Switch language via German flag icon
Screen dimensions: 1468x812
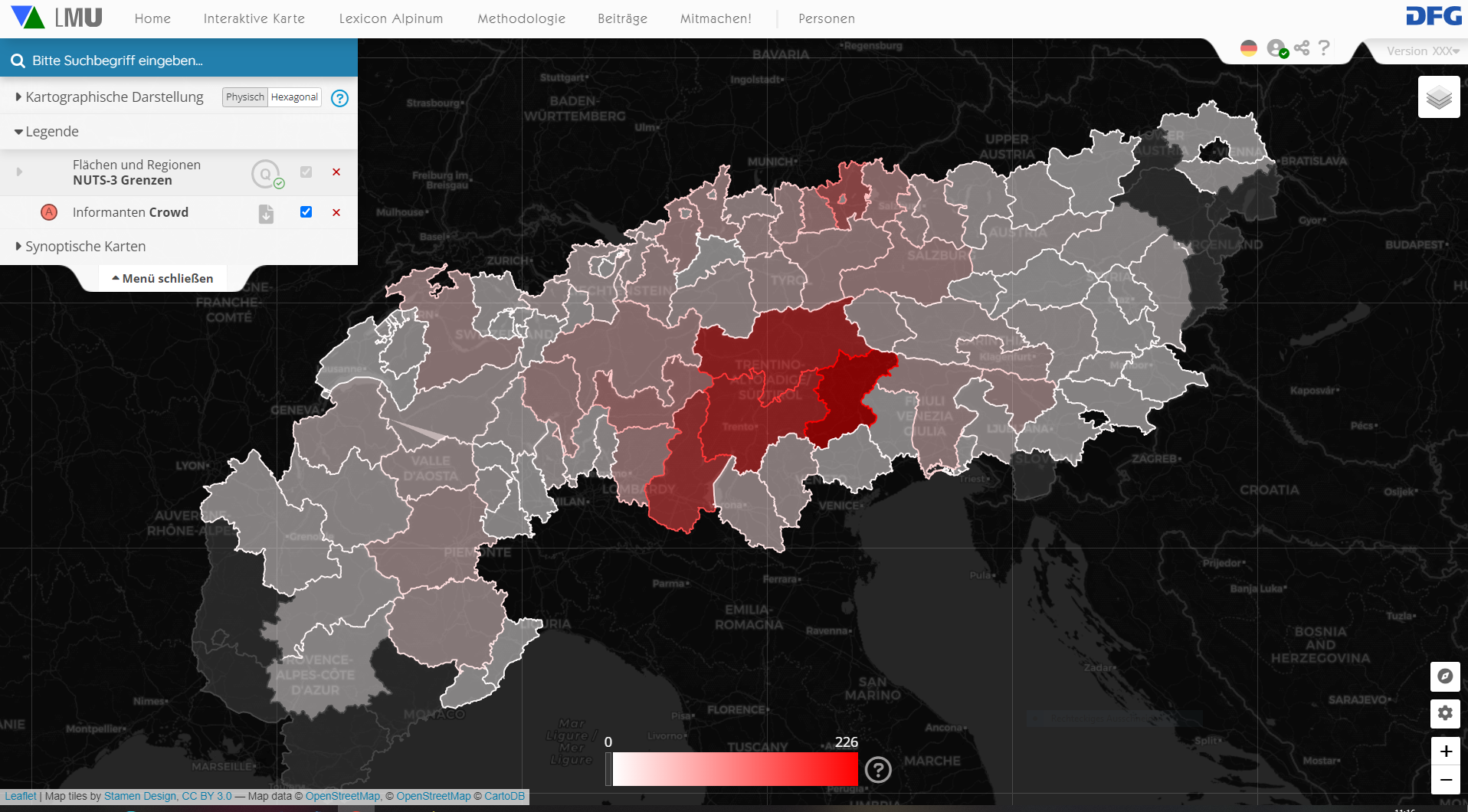(1248, 48)
